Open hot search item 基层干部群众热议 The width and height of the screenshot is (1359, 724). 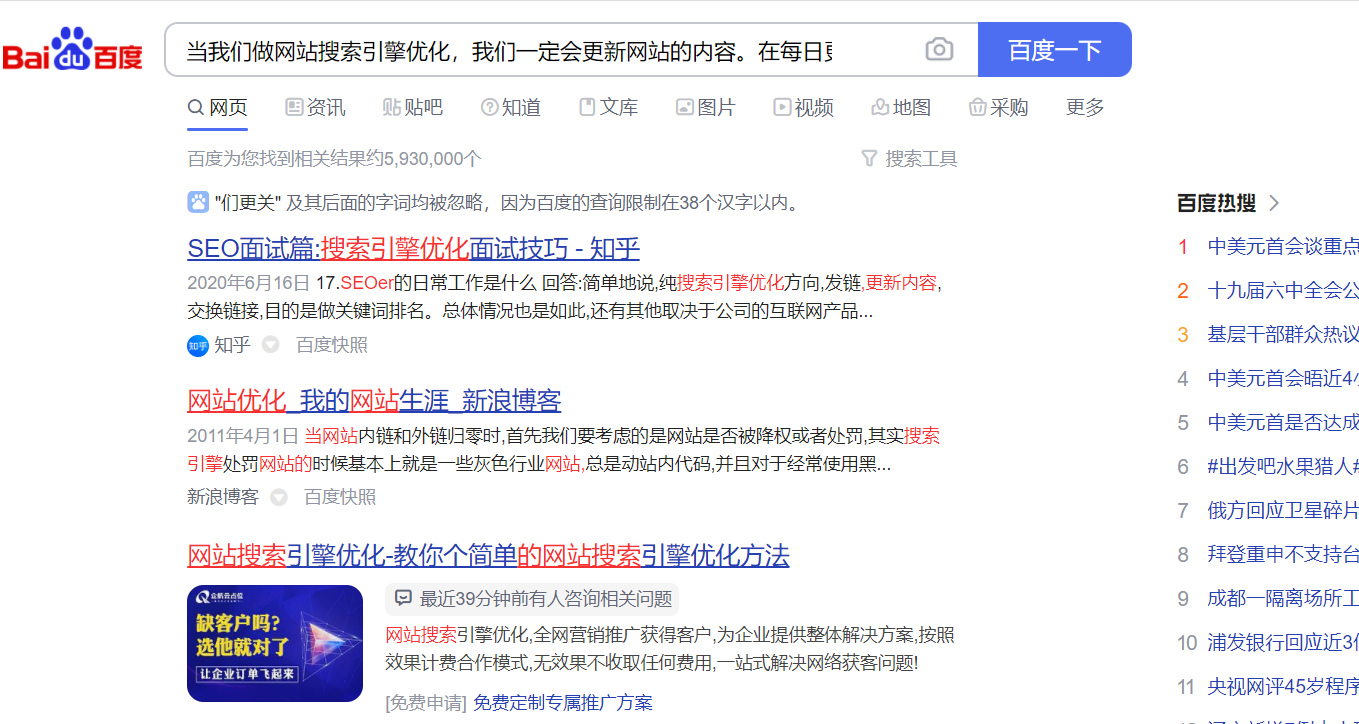click(1283, 334)
